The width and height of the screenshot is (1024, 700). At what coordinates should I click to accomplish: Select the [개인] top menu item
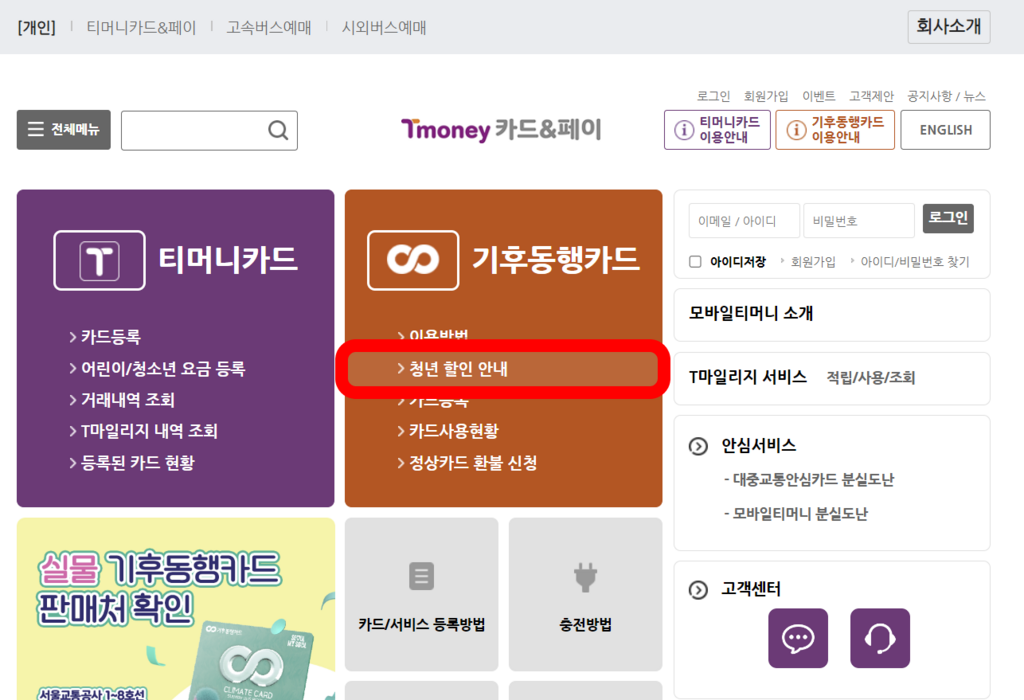pyautogui.click(x=37, y=27)
